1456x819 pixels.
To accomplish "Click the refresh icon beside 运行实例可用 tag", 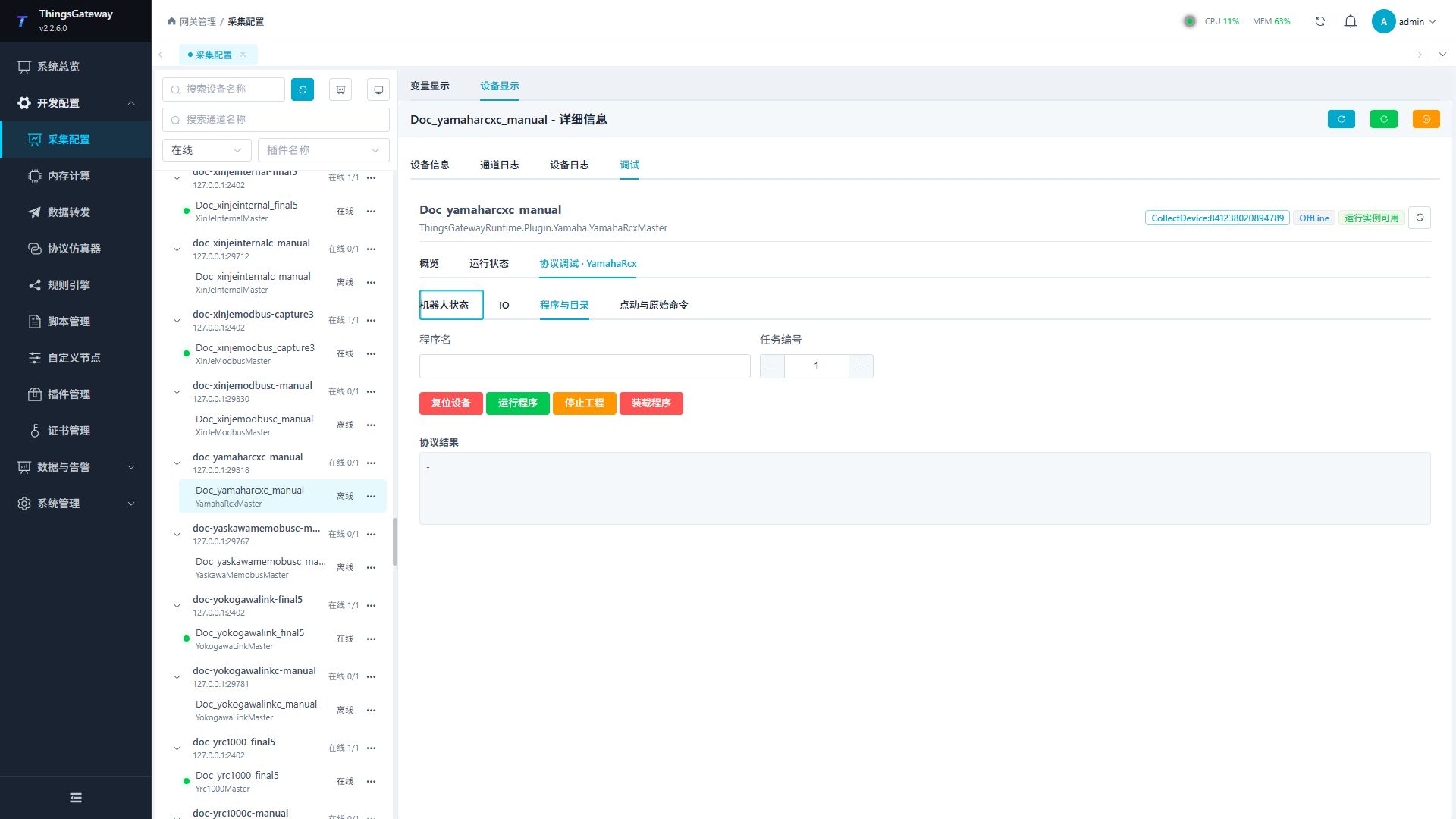I will tap(1420, 218).
